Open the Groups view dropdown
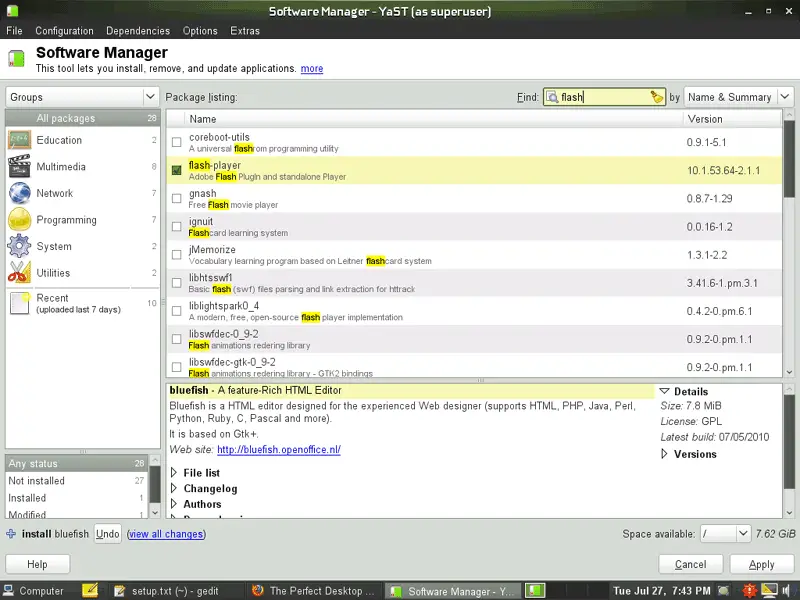Screen dimensions: 800x600 point(83,97)
